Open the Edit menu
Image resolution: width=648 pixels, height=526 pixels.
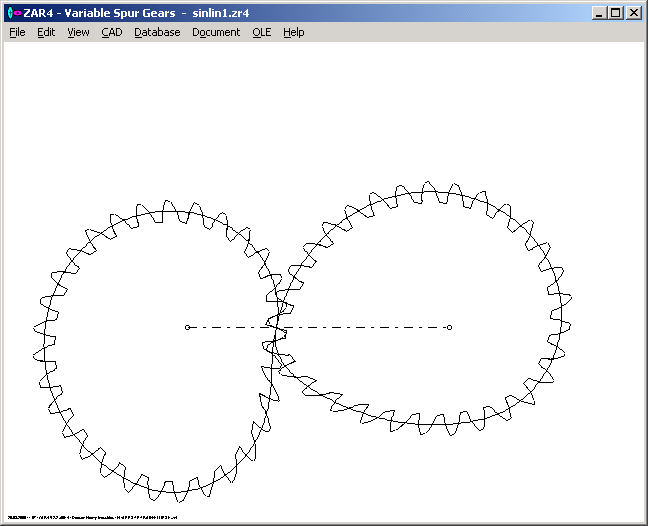point(46,32)
